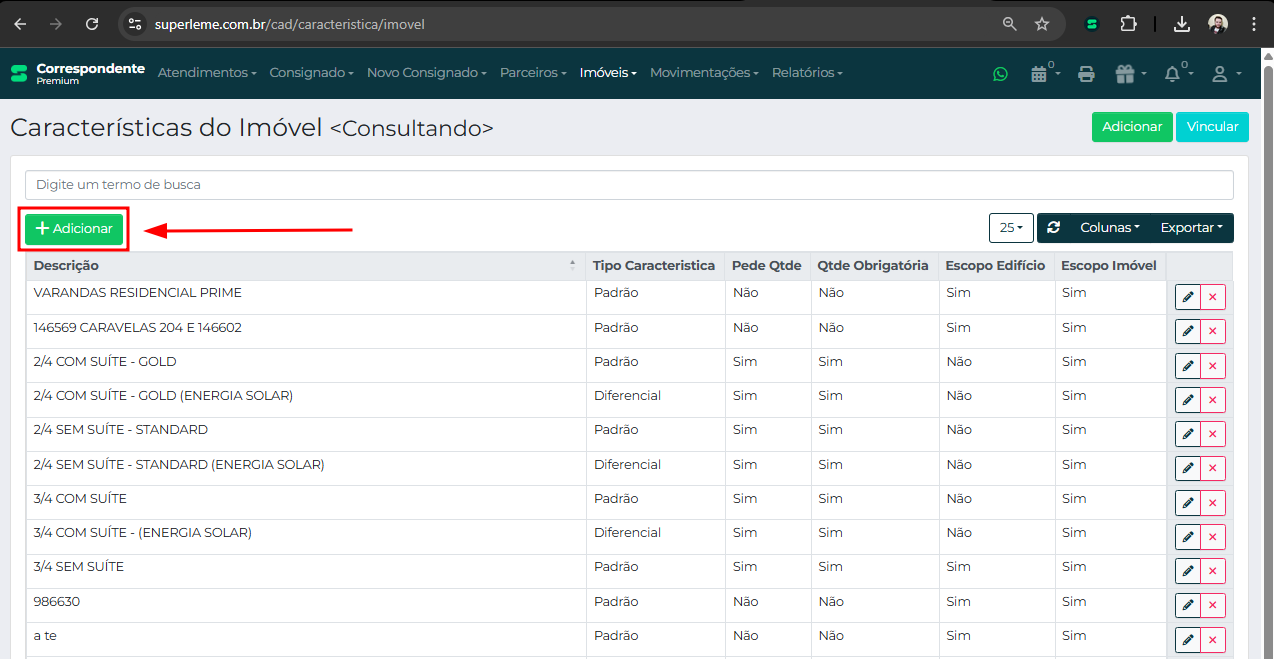The height and width of the screenshot is (659, 1274).
Task: Click the Vincular button
Action: click(1212, 127)
